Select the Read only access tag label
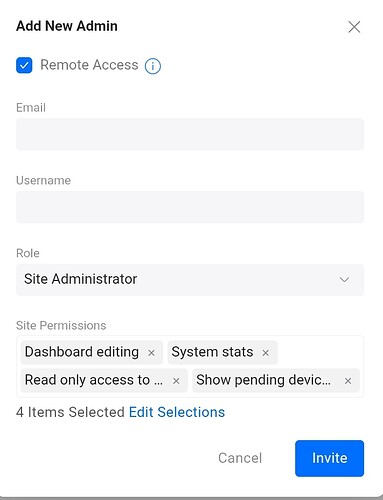Image resolution: width=383 pixels, height=500 pixels. coord(94,380)
